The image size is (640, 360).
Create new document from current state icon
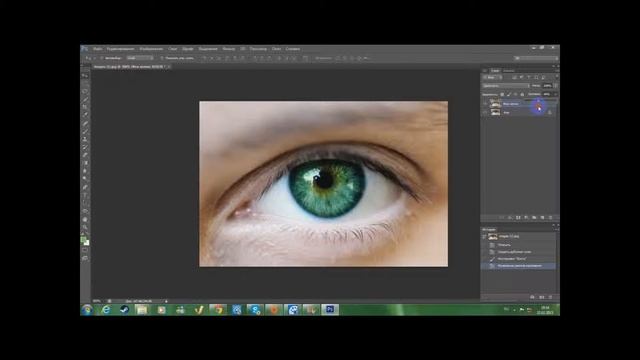(532, 297)
